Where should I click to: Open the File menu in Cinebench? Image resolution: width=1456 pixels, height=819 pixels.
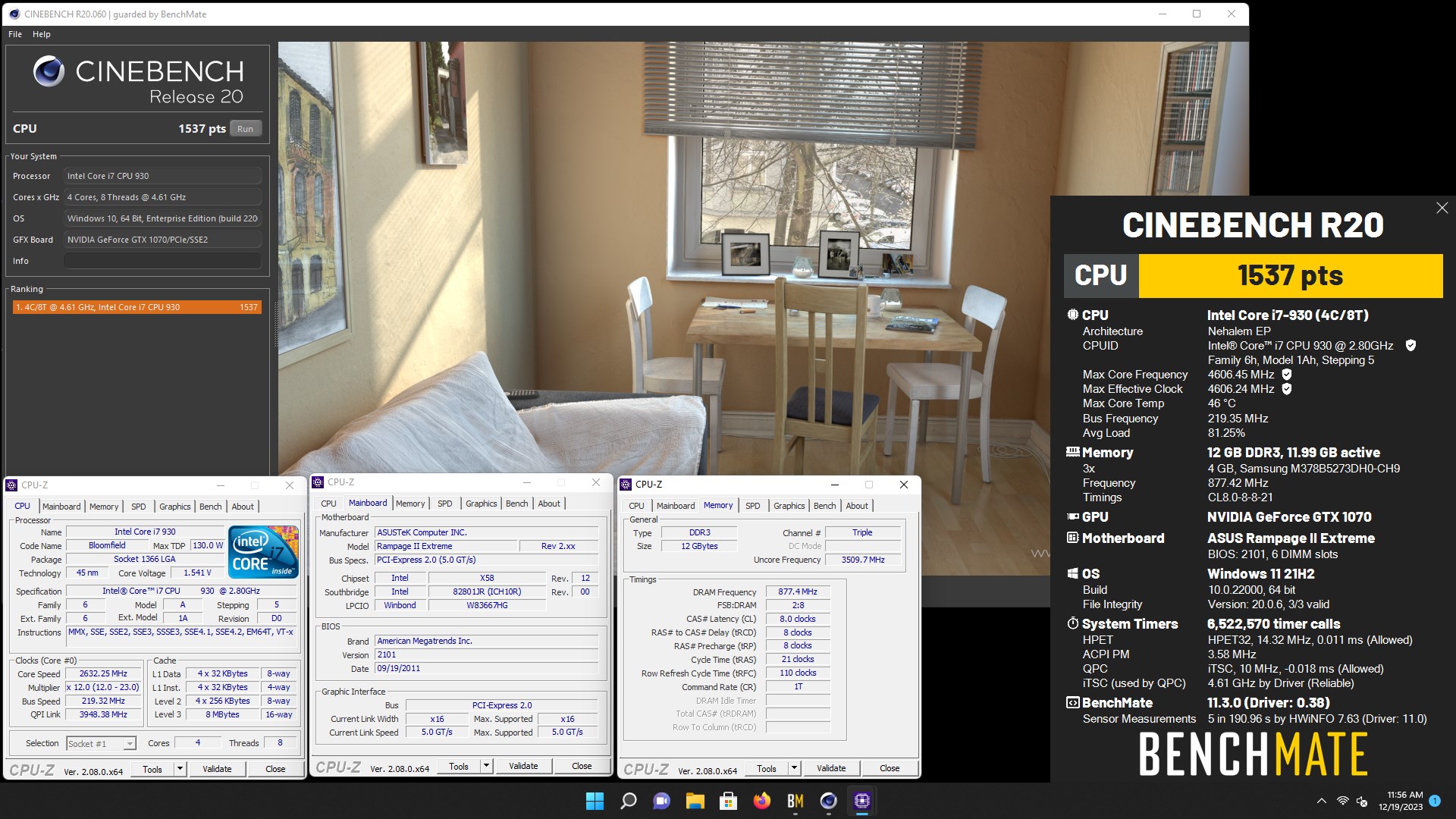click(15, 34)
